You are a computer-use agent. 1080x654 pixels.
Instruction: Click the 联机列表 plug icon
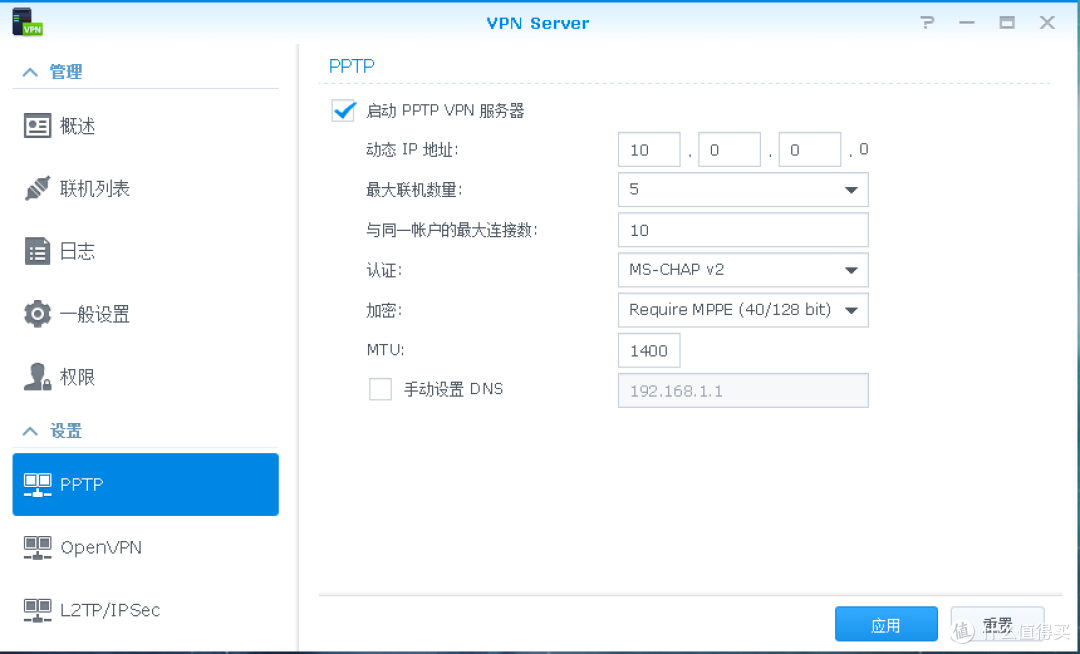point(37,189)
